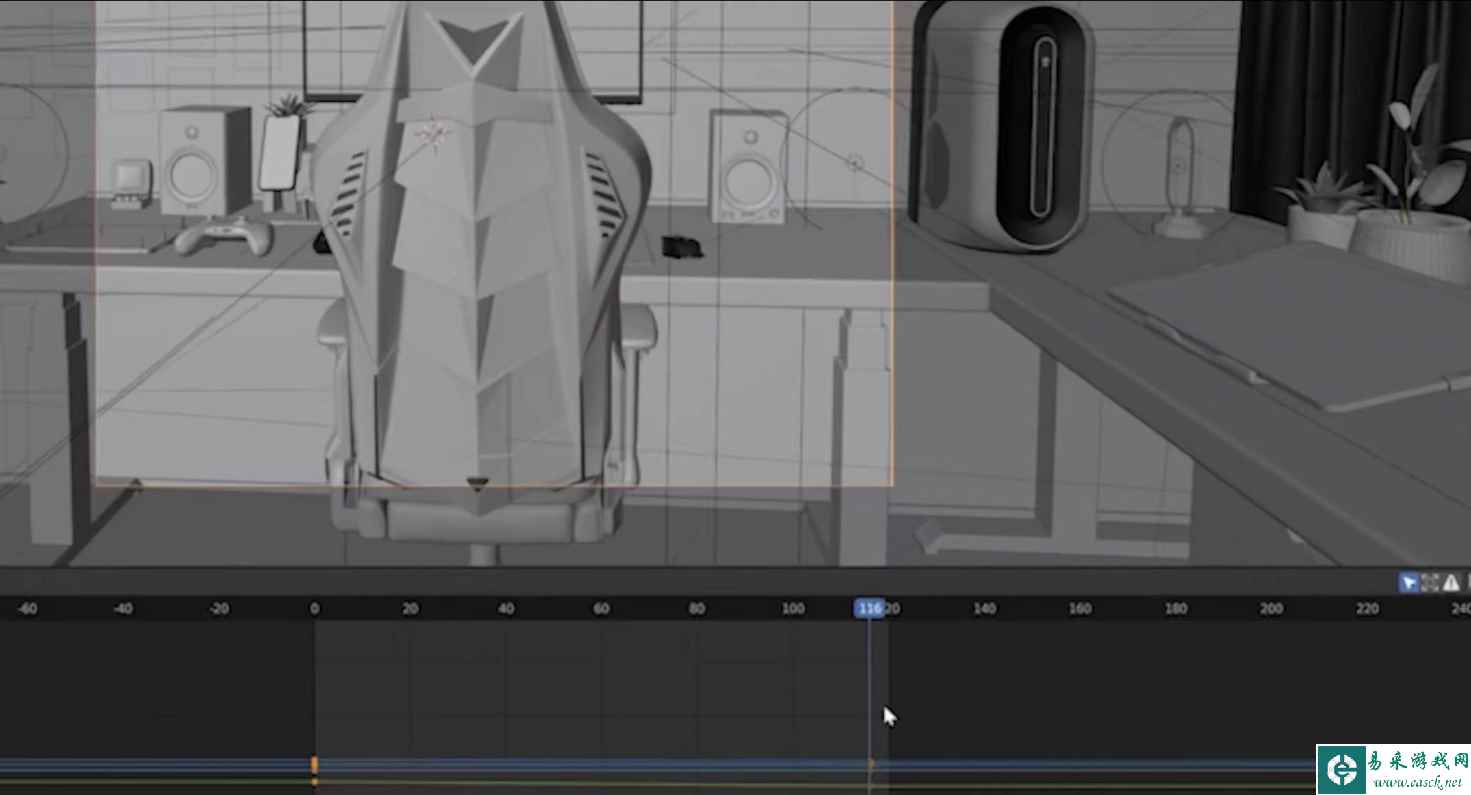Click the current frame 116 playhead marker
1471x795 pixels.
(x=869, y=608)
